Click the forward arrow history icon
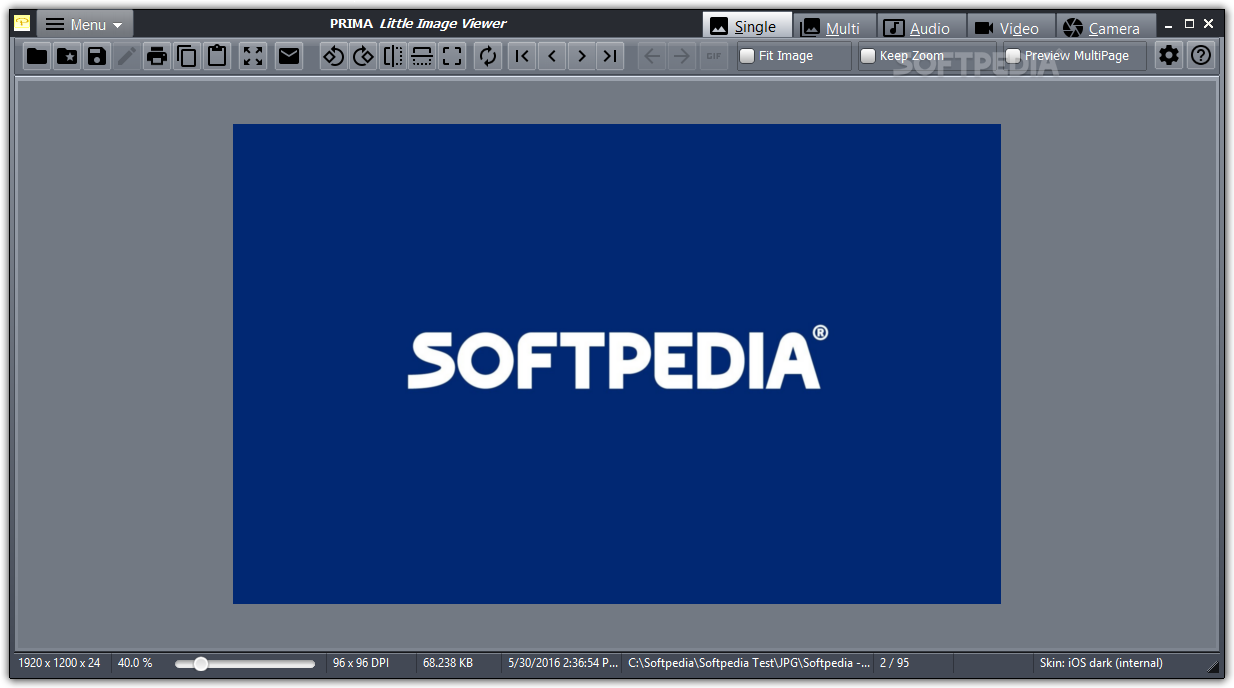This screenshot has height=688, width=1234. pos(682,56)
